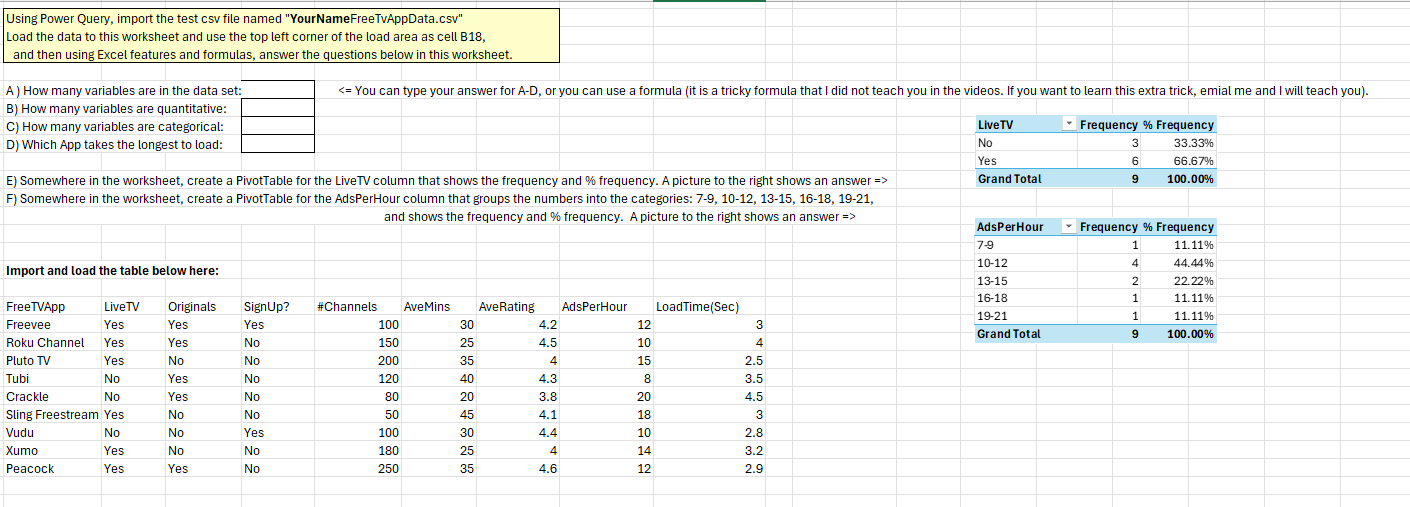1410x507 pixels.
Task: Select the 7-9 group in AdsPerHour pivot
Action: [1026, 245]
